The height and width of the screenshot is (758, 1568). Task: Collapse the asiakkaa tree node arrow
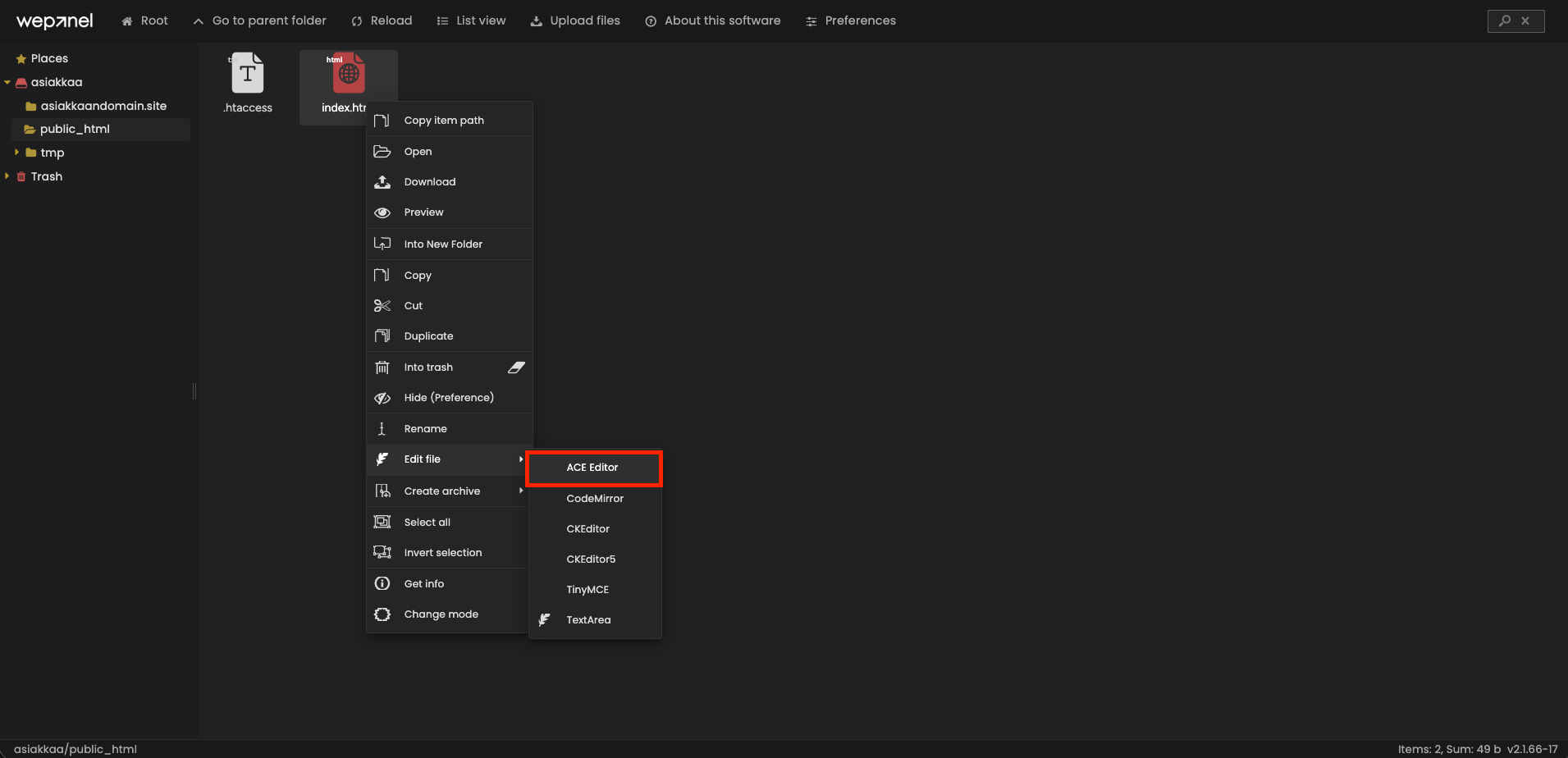pyautogui.click(x=7, y=83)
